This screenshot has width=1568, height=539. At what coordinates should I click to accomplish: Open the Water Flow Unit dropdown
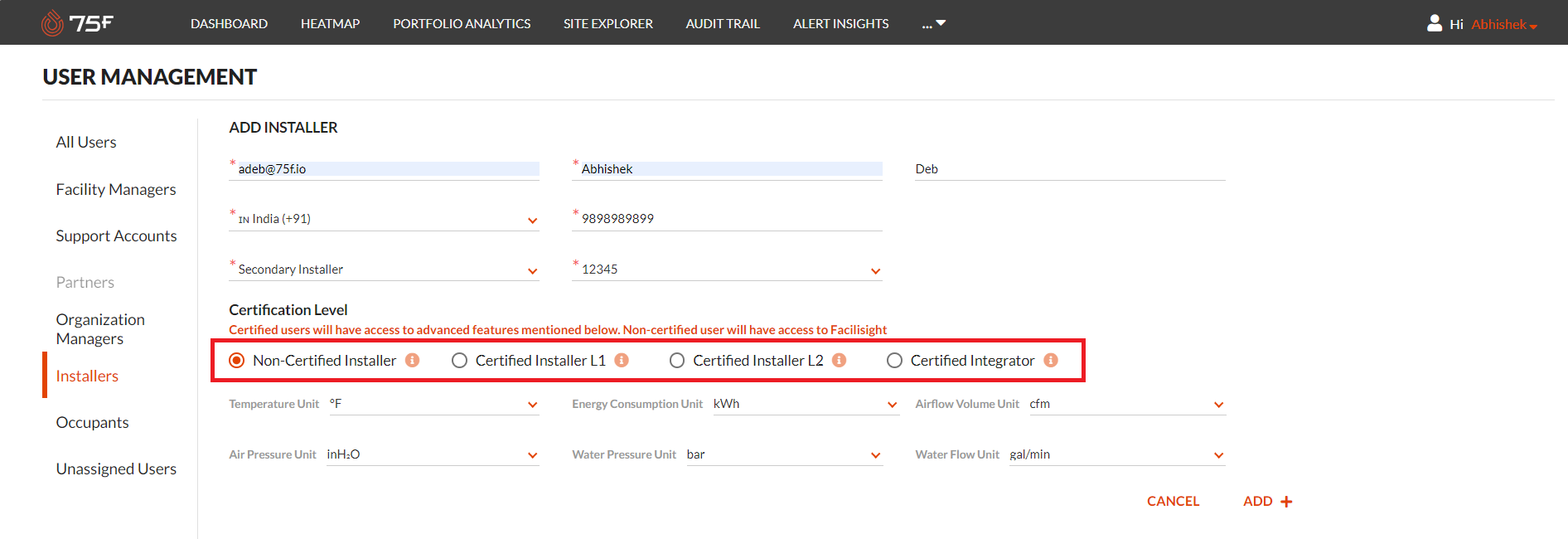click(1117, 455)
